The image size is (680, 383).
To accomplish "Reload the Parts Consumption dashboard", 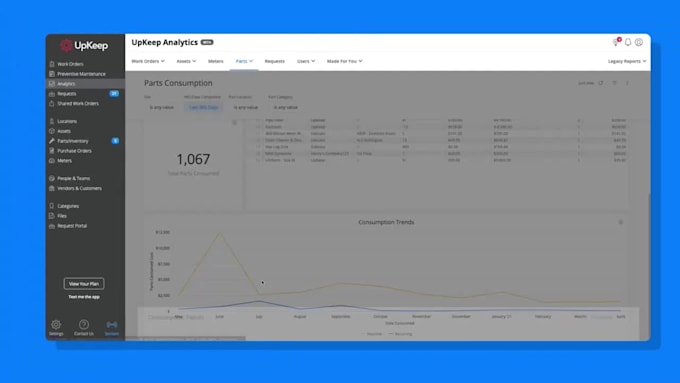I will point(601,83).
